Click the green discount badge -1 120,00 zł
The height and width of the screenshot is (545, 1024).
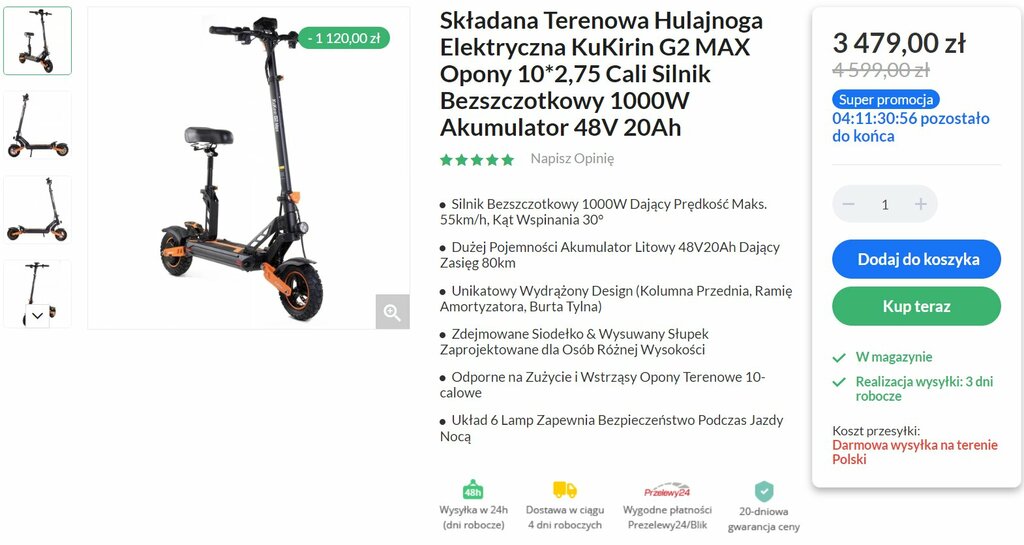344,38
